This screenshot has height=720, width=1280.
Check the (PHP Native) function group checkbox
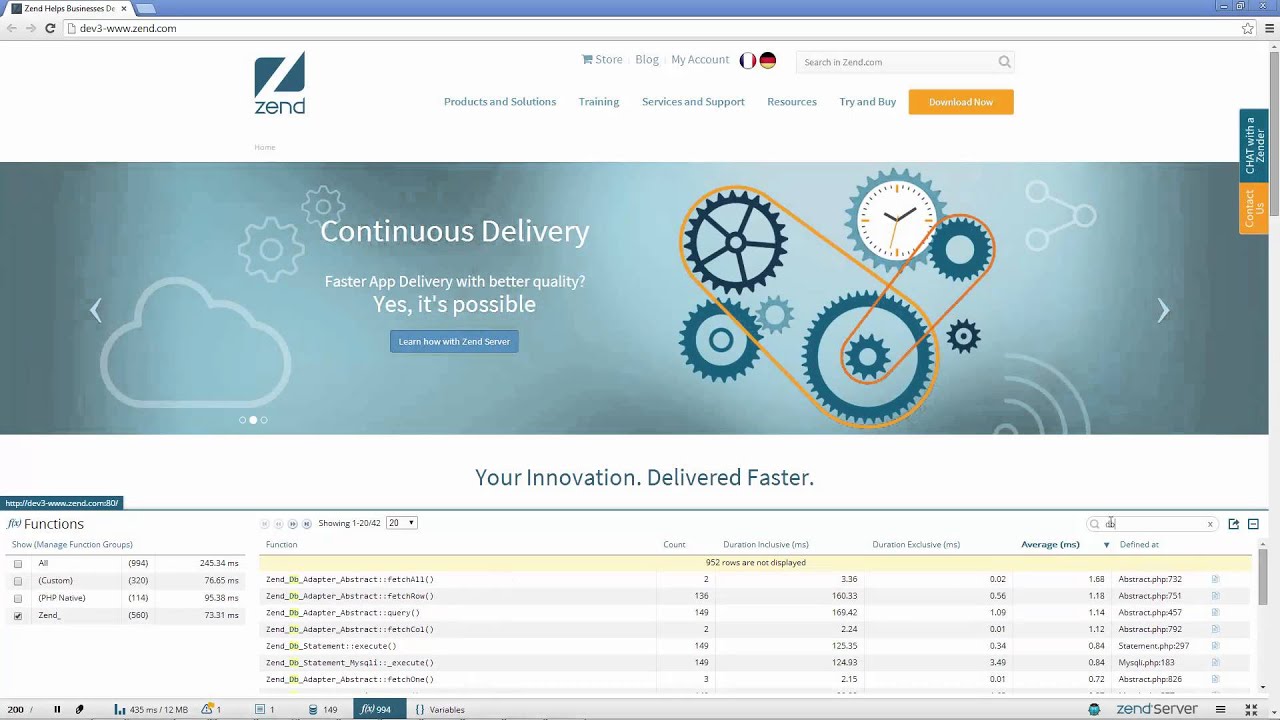[x=17, y=598]
